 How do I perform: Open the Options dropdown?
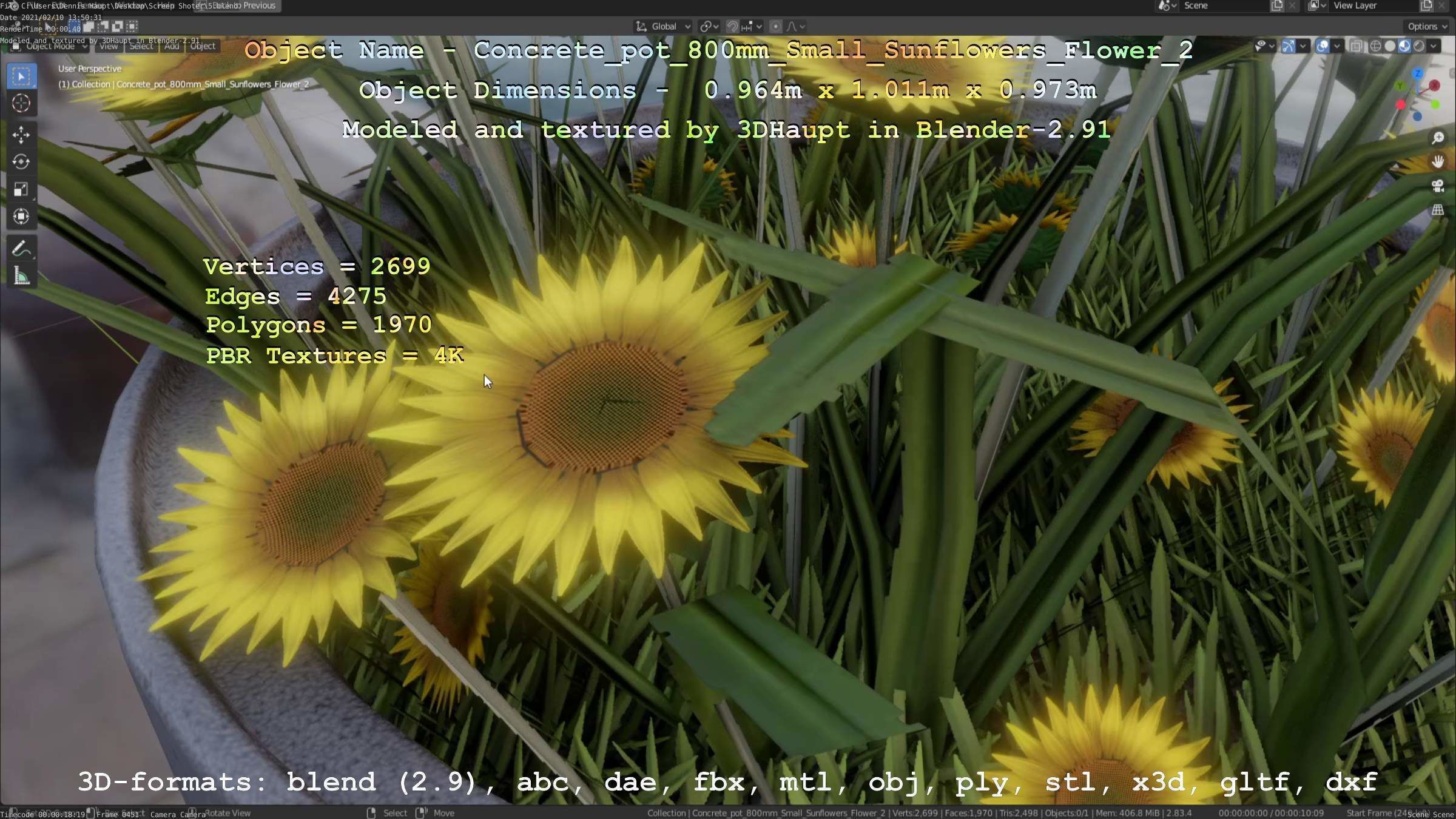1427,27
